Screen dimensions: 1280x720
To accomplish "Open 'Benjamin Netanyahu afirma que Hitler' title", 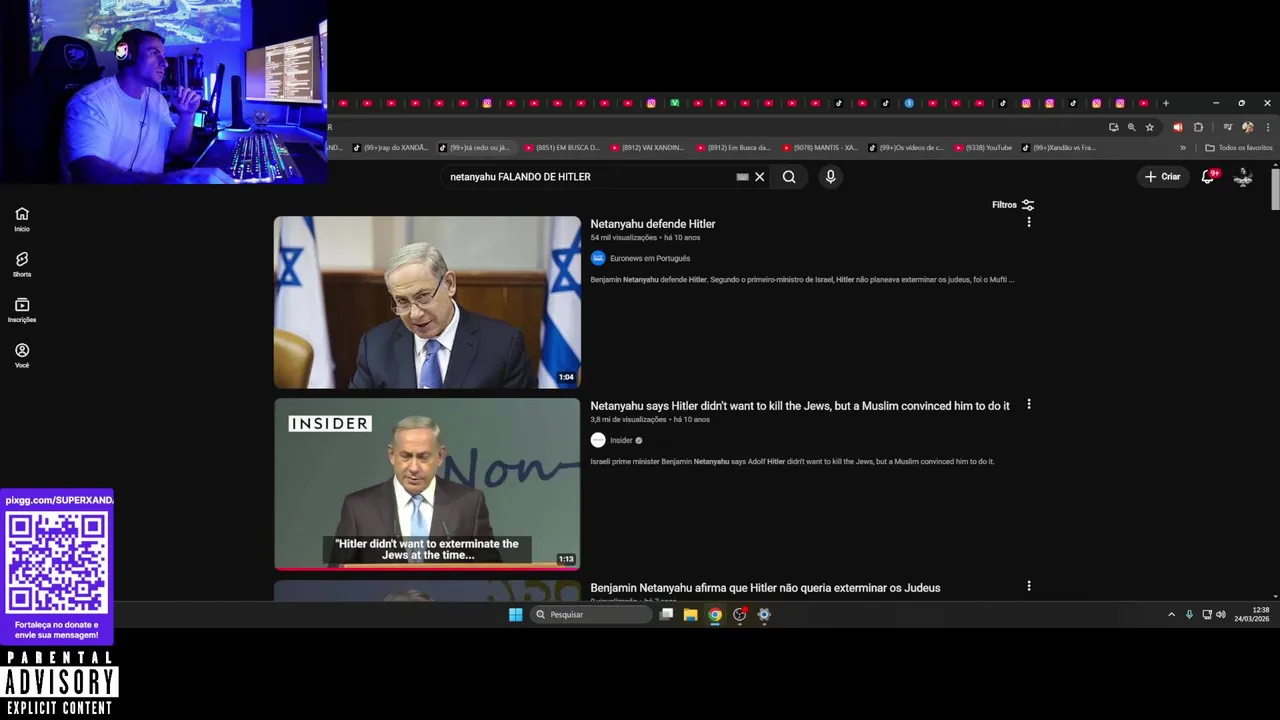I will (765, 588).
